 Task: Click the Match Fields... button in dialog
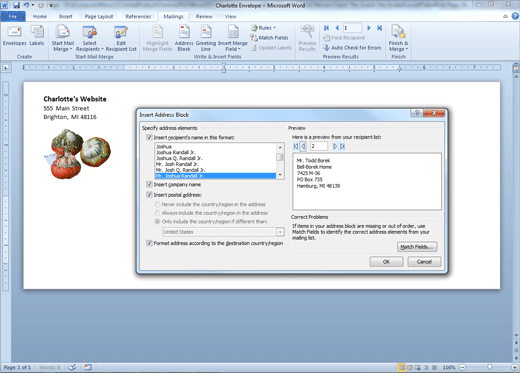417,247
